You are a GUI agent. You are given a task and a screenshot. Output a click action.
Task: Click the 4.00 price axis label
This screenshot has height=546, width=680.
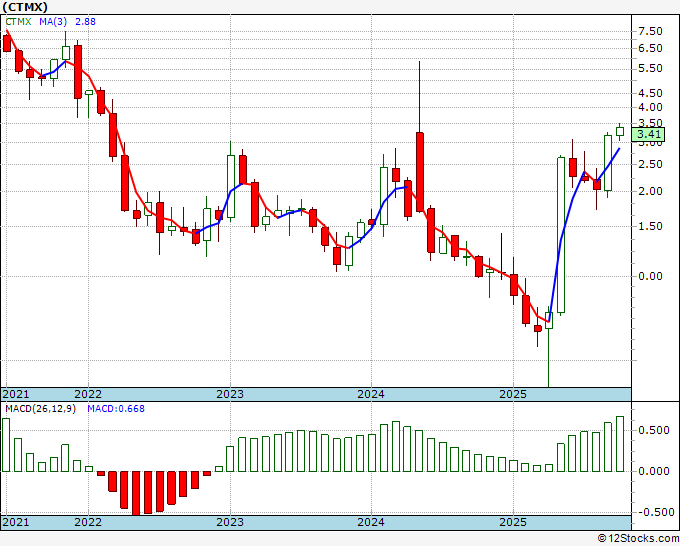coord(650,107)
